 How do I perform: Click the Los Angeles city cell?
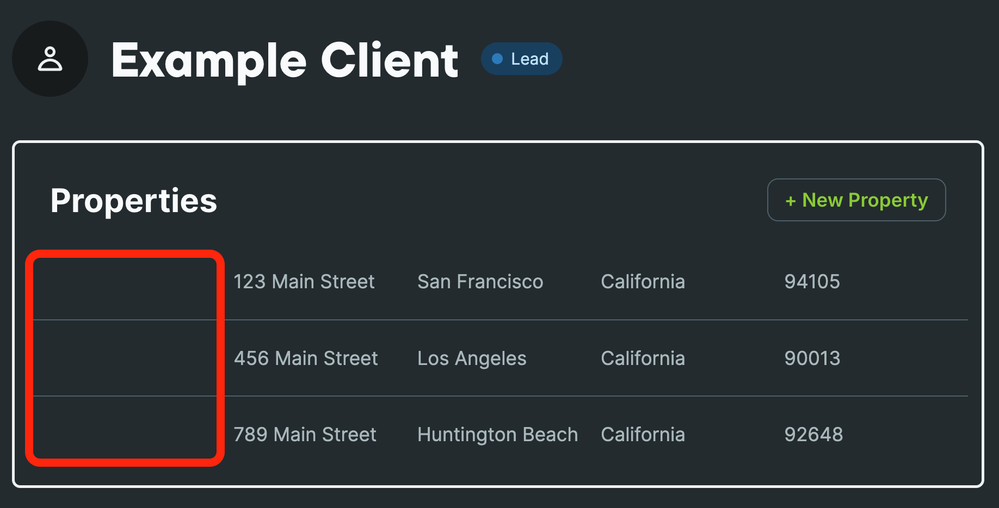point(472,358)
